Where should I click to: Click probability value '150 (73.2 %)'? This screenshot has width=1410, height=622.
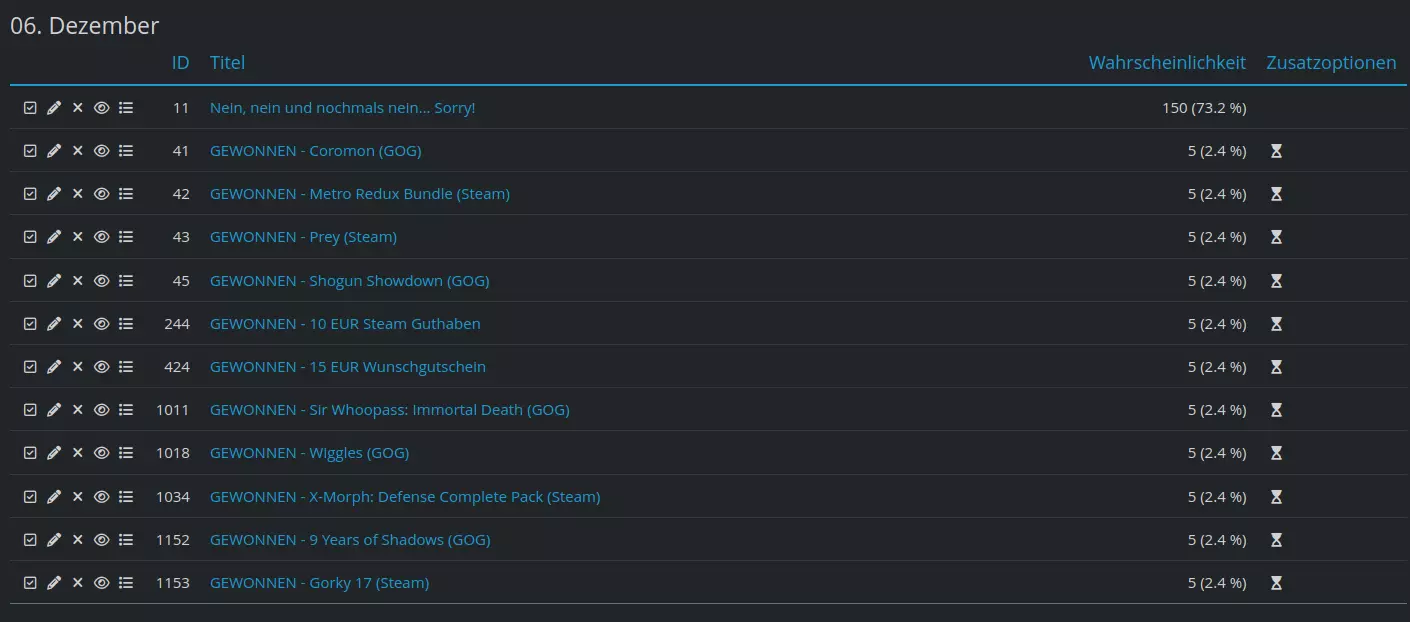click(1204, 108)
